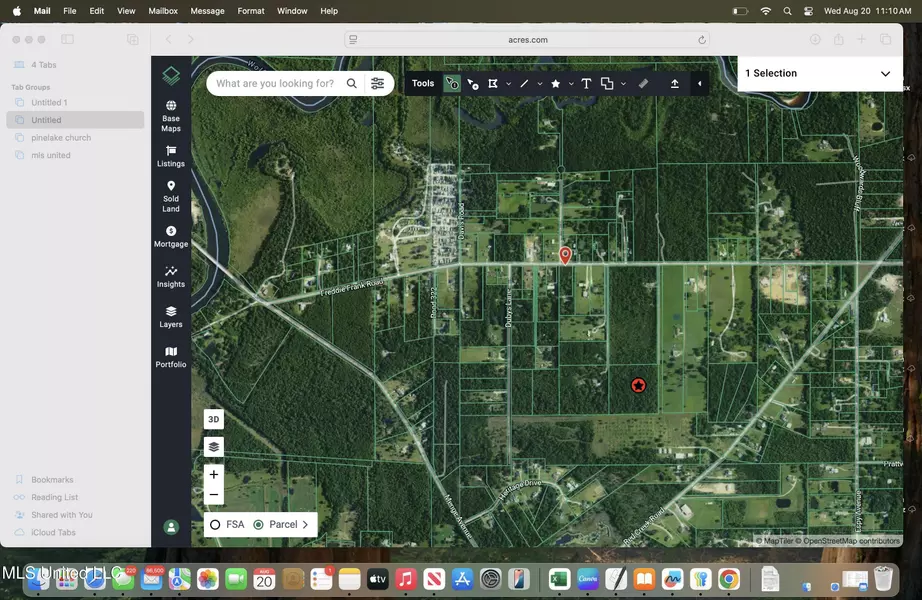Select the Parcel radio option

click(259, 524)
